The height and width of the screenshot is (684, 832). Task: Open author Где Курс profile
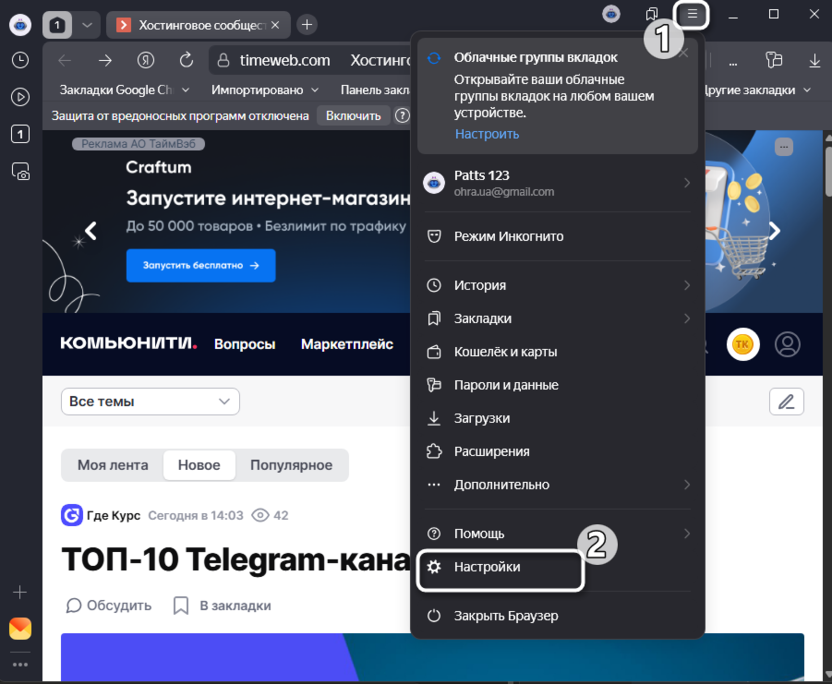(x=101, y=515)
